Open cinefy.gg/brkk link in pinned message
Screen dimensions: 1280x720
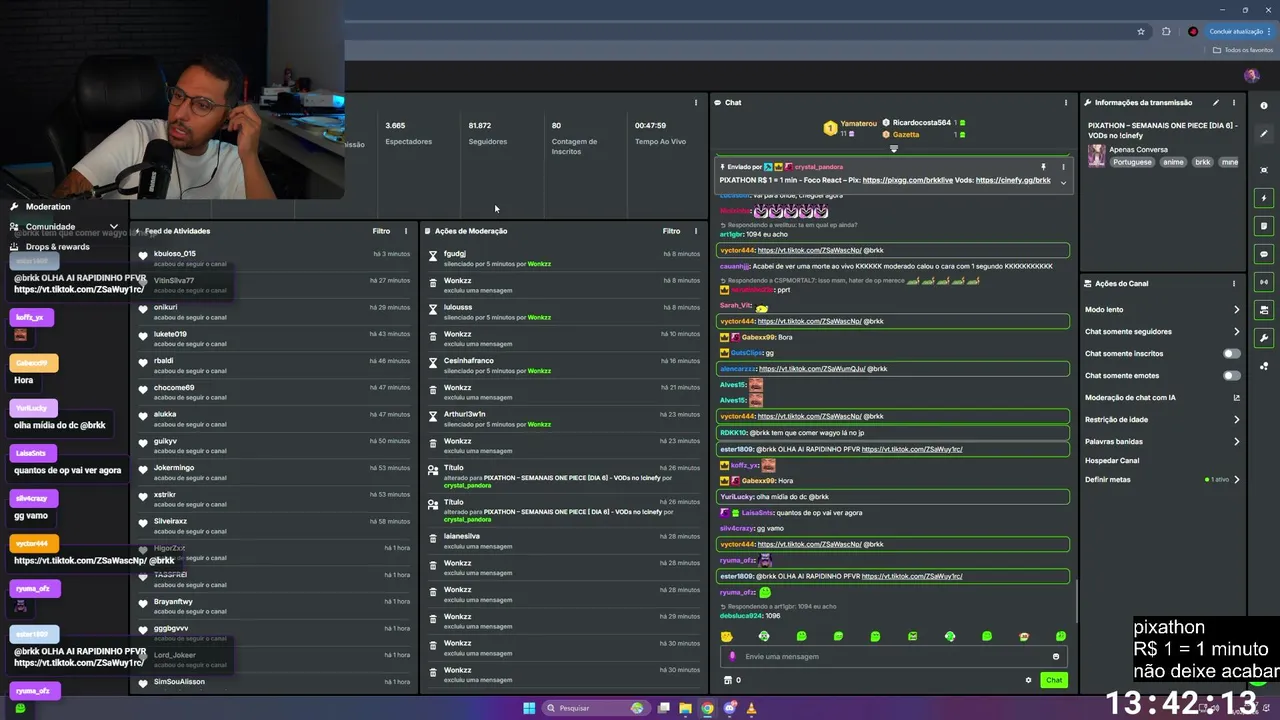(x=1013, y=180)
